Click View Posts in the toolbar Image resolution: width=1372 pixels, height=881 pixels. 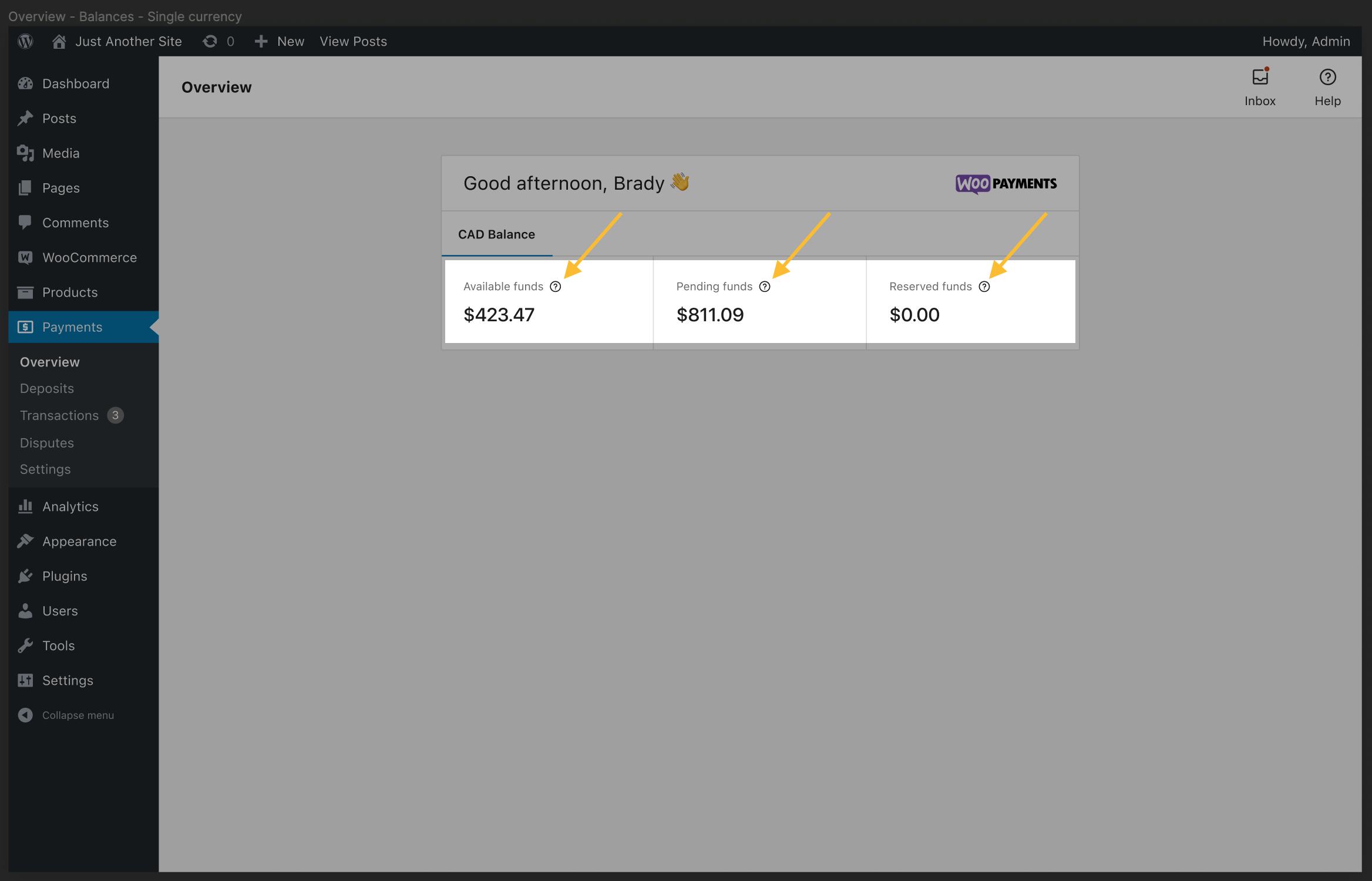[353, 41]
